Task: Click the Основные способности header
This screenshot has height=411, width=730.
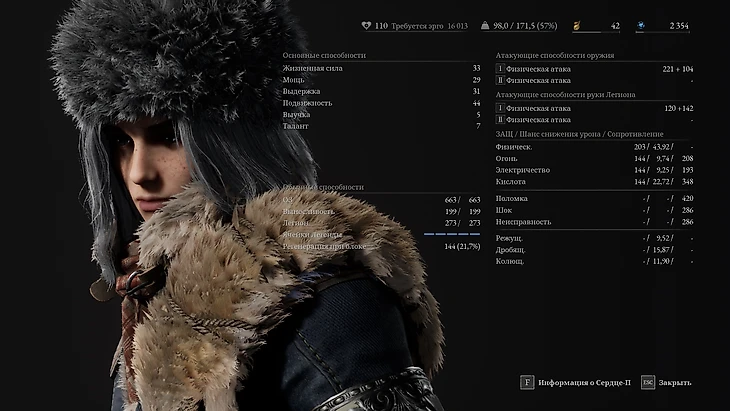Action: coord(324,55)
